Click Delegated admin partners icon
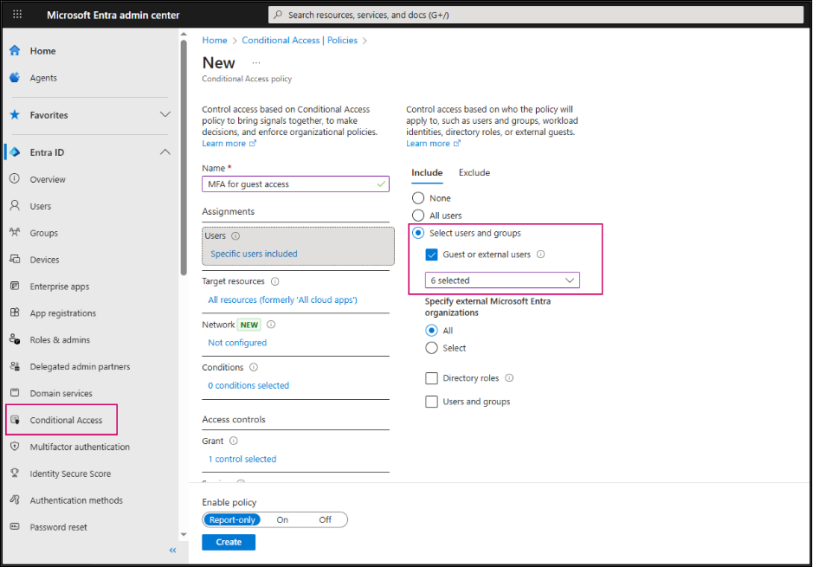This screenshot has width=813, height=567. pyautogui.click(x=15, y=366)
